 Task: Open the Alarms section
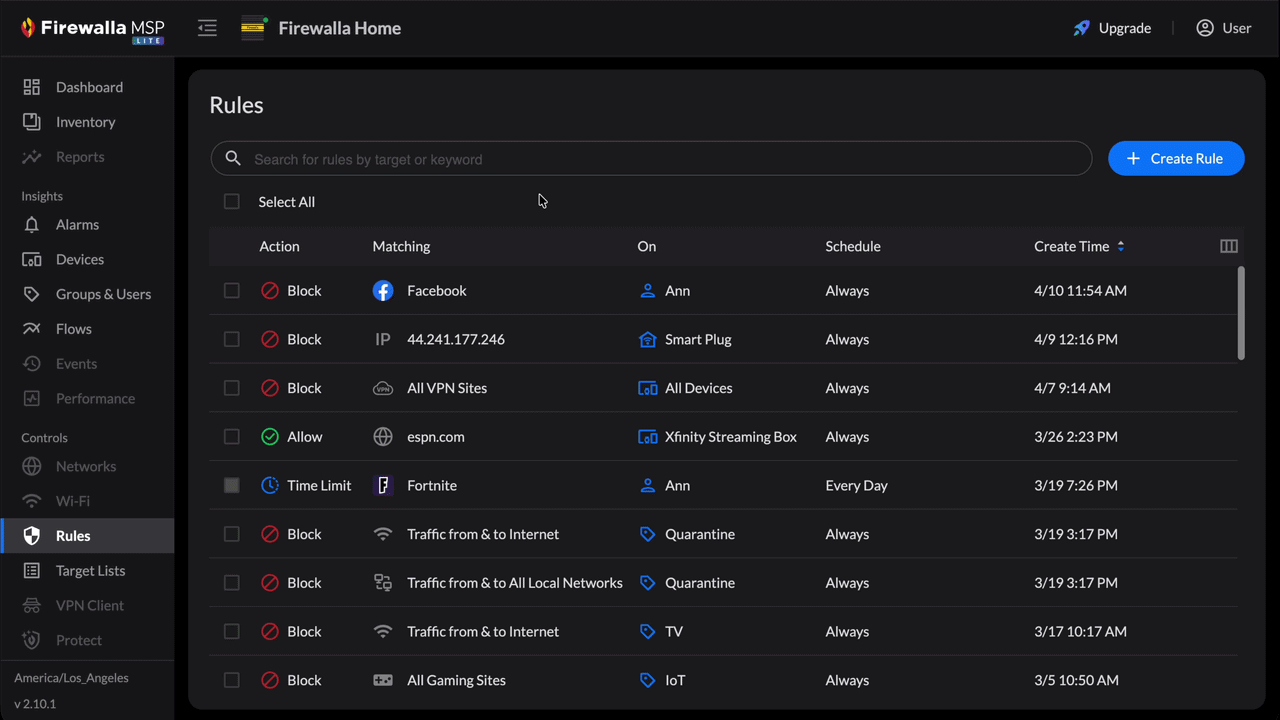pyautogui.click(x=77, y=225)
